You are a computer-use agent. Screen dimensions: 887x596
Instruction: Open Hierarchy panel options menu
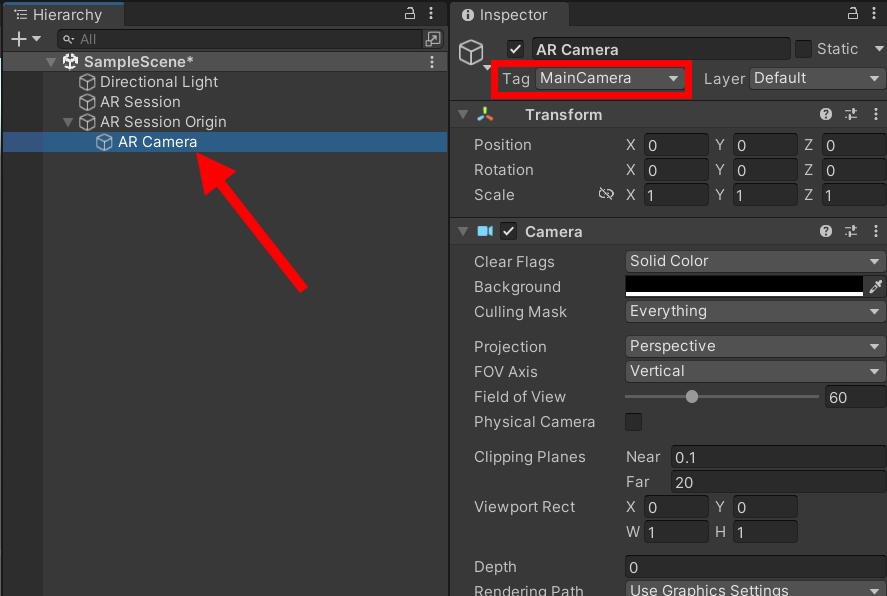pyautogui.click(x=431, y=13)
